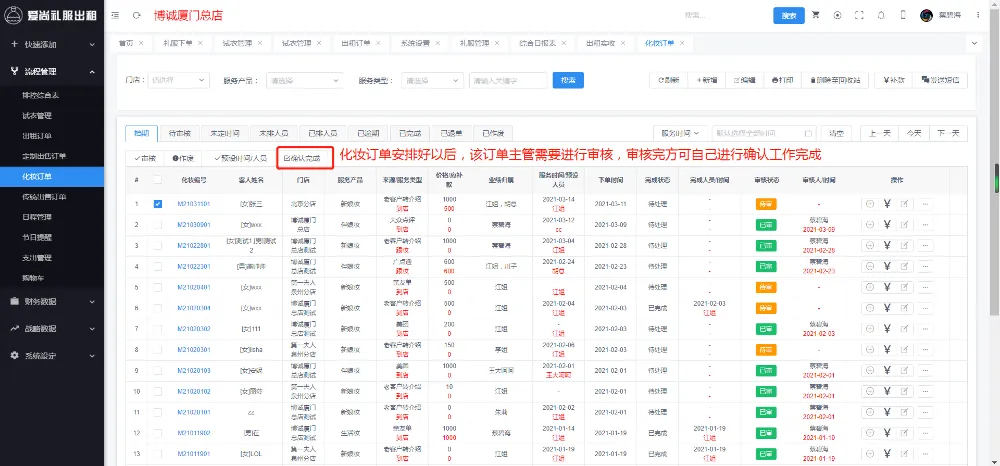Open the shopping cart icon in header
The image size is (1000, 466).
click(816, 15)
